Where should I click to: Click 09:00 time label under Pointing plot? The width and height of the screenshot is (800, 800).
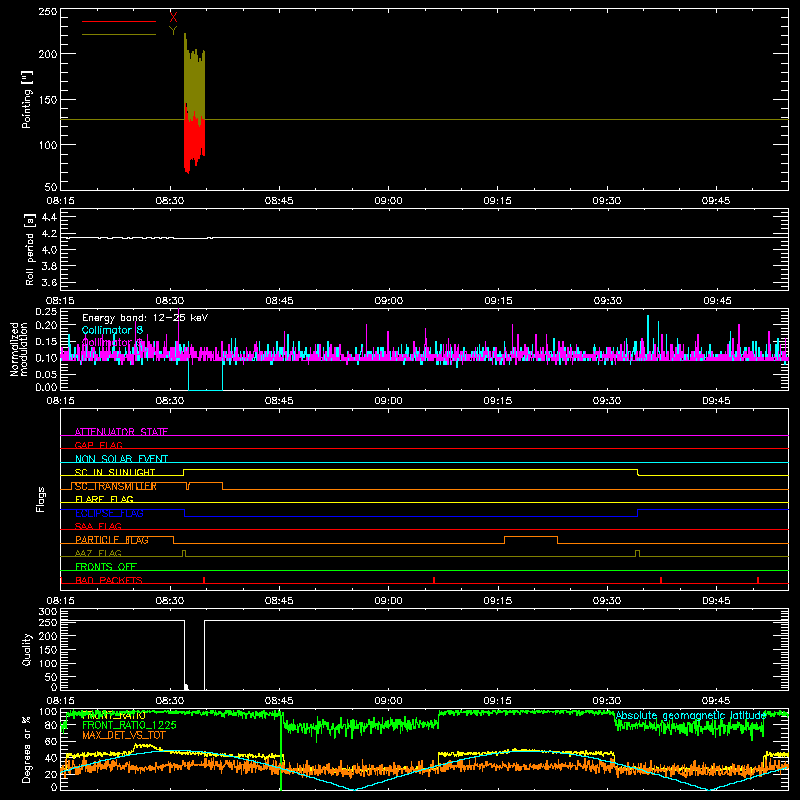point(388,201)
